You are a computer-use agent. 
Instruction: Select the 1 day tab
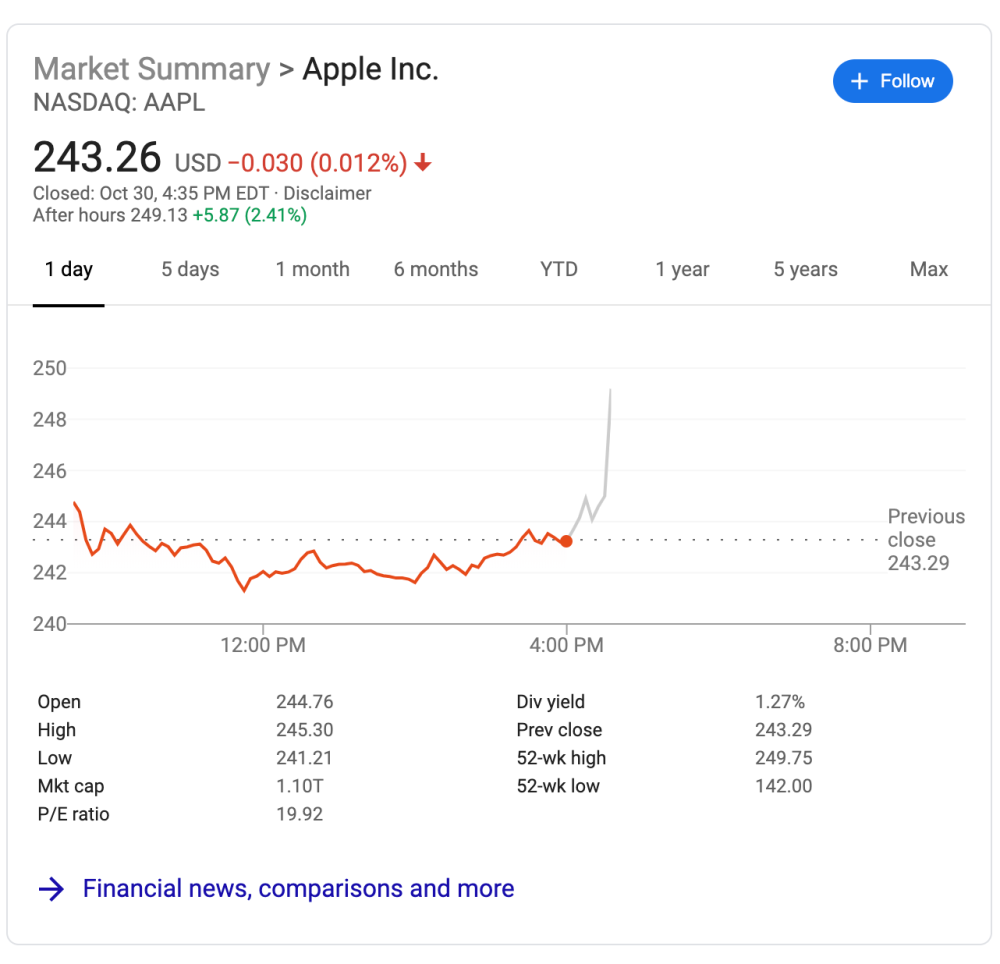coord(68,269)
